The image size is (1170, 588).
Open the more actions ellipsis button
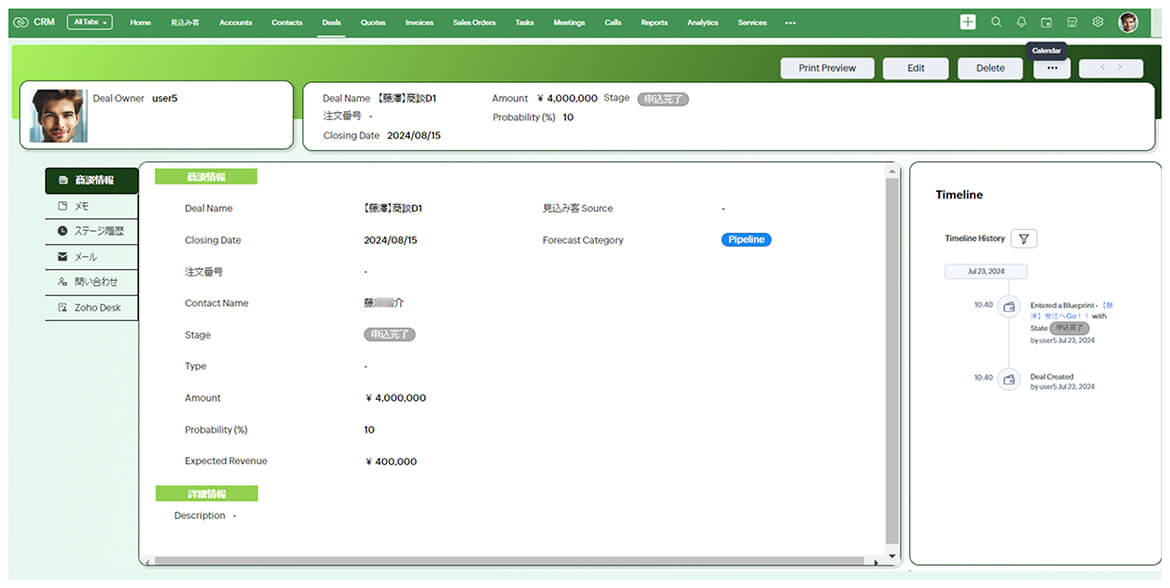[1052, 68]
